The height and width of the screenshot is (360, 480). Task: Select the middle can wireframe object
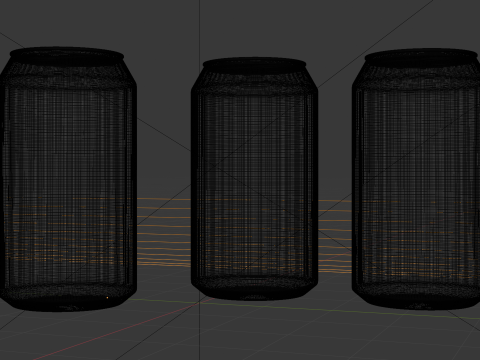254,179
